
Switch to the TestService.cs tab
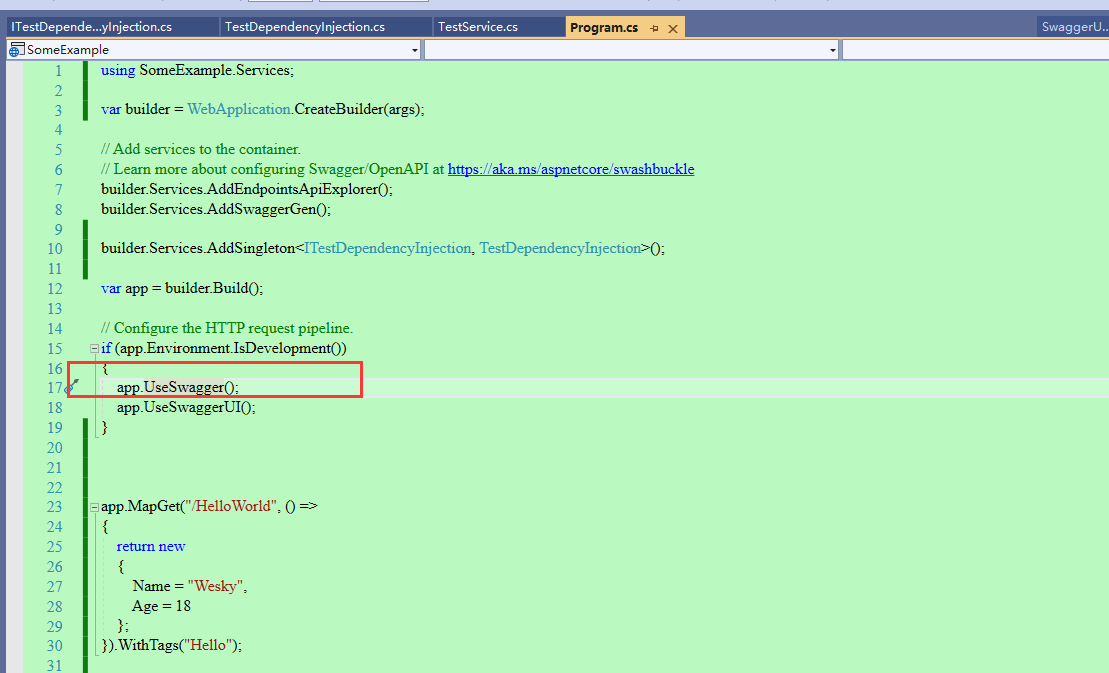point(497,27)
